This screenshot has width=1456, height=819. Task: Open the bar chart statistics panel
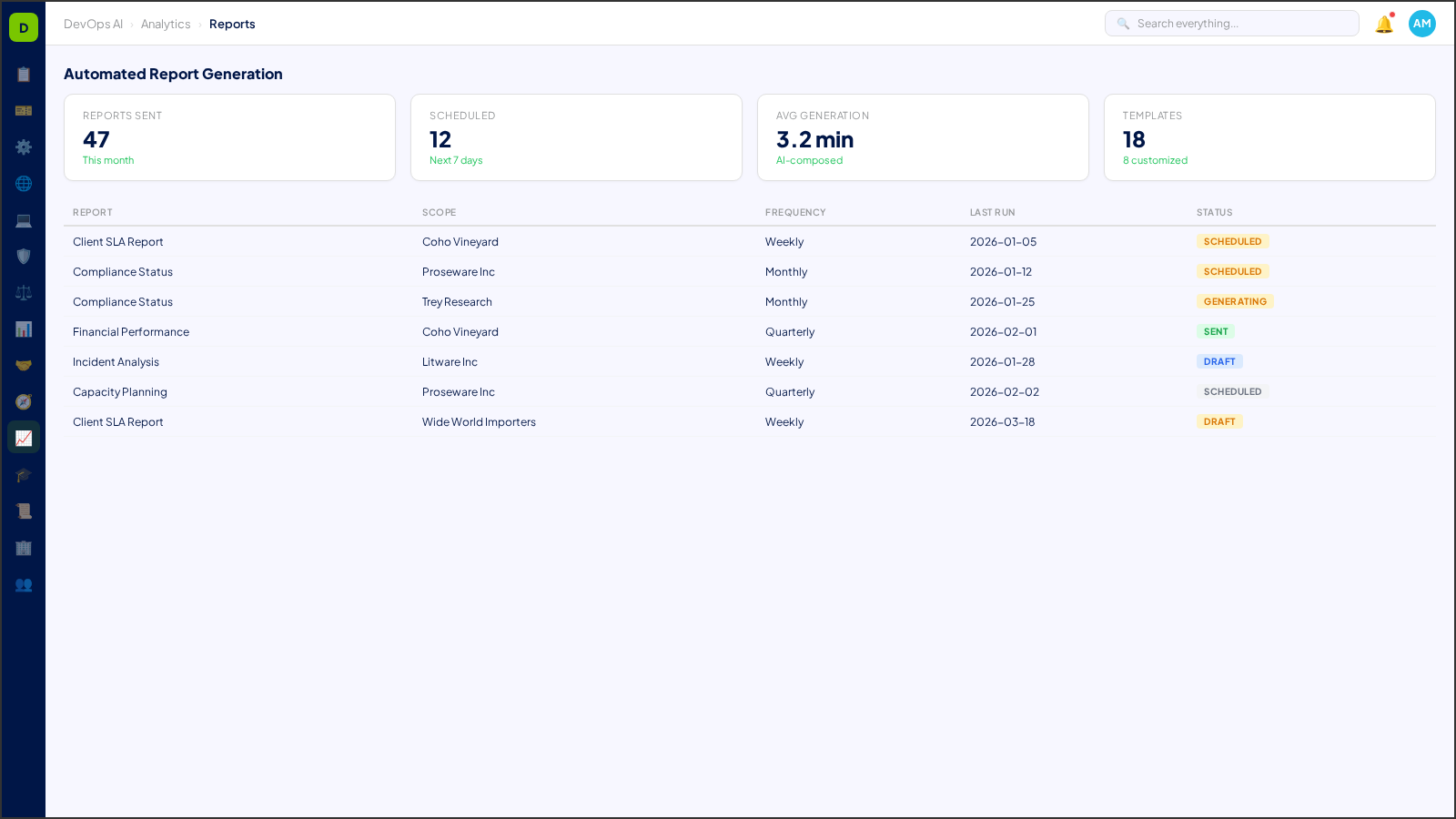click(x=24, y=329)
